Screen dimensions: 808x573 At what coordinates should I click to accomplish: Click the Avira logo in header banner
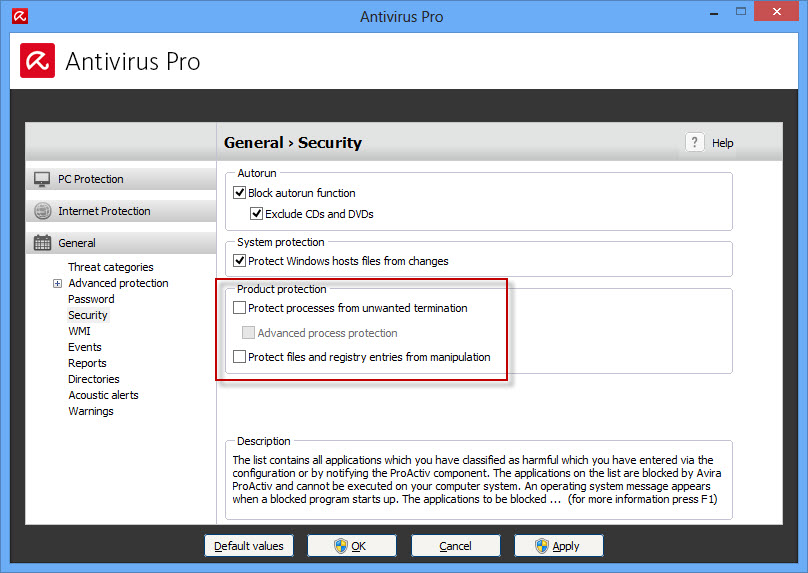(x=38, y=61)
